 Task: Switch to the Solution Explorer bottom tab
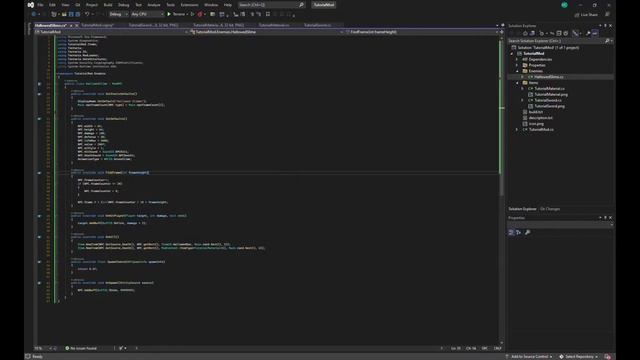pyautogui.click(x=522, y=209)
